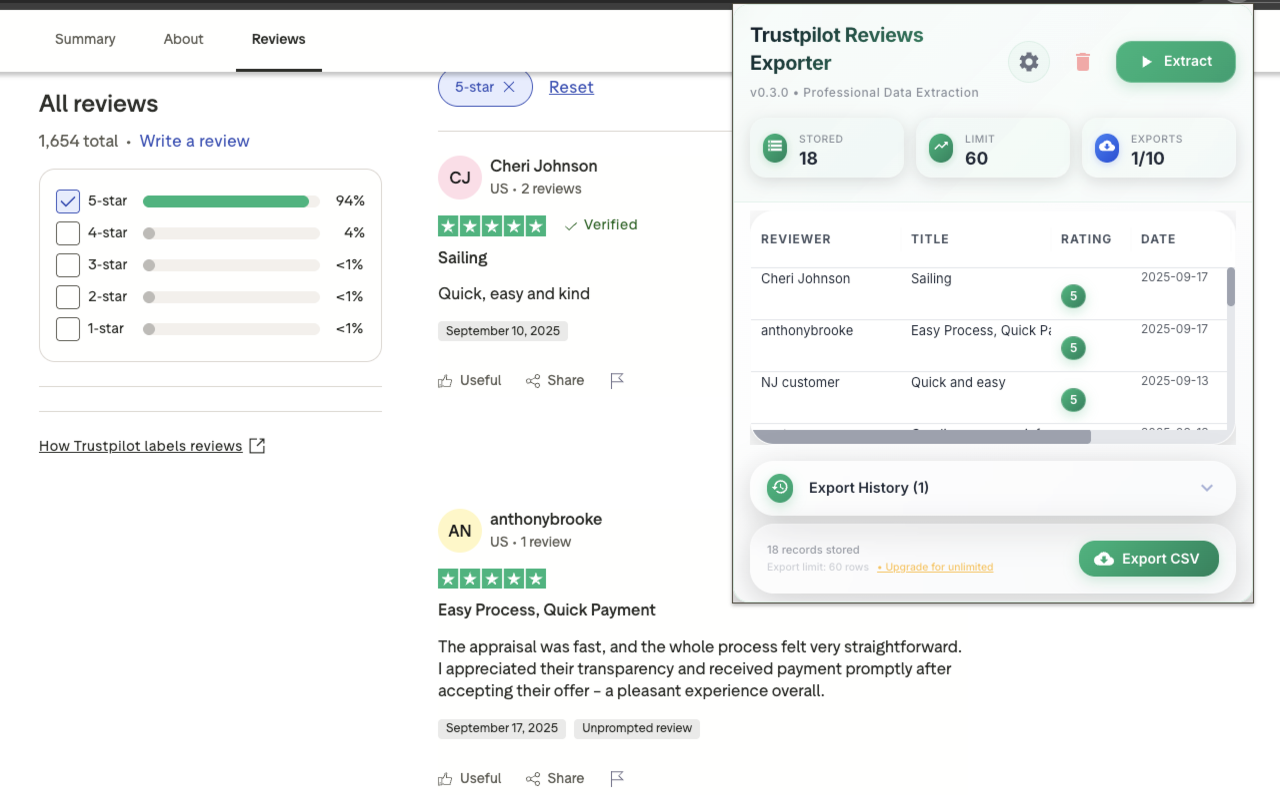Click the September 17, 2025 date tag
Screen dimensions: 1280x800
502,729
